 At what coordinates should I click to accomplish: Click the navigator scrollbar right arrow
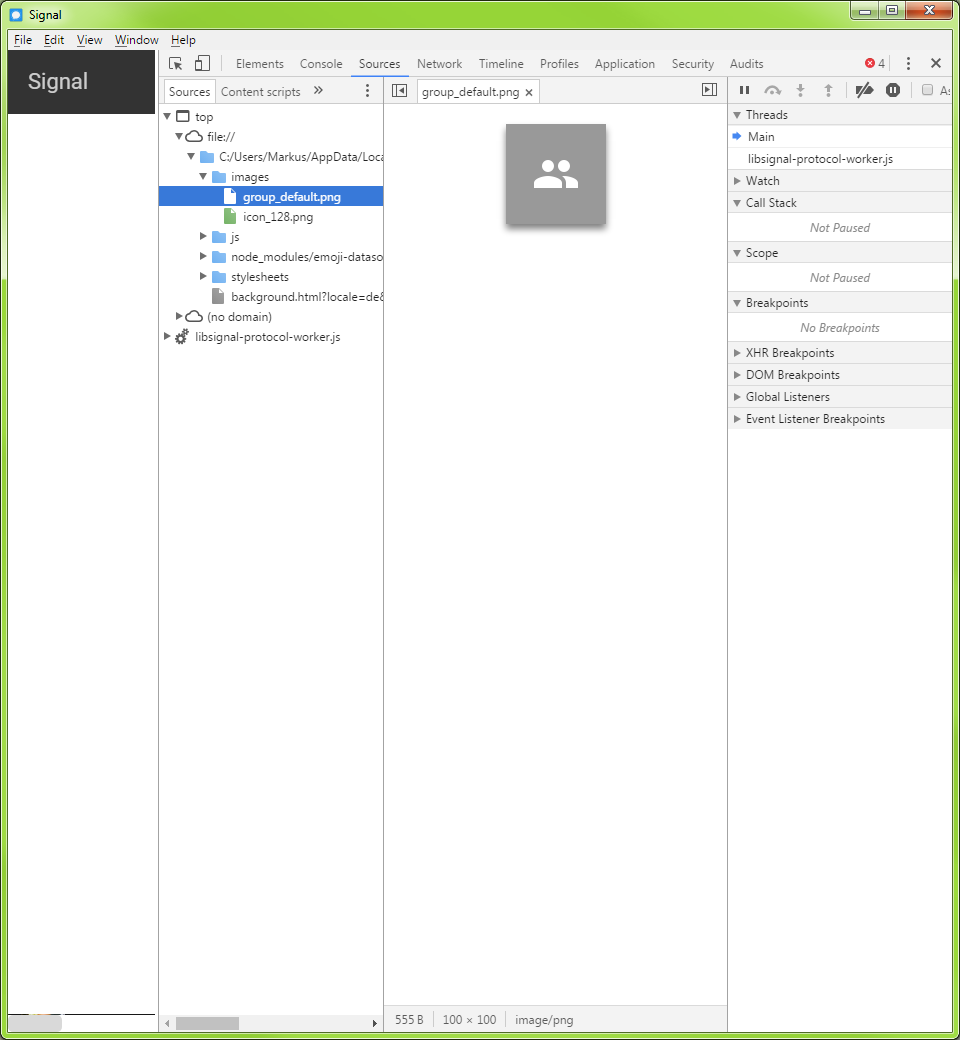[375, 1023]
